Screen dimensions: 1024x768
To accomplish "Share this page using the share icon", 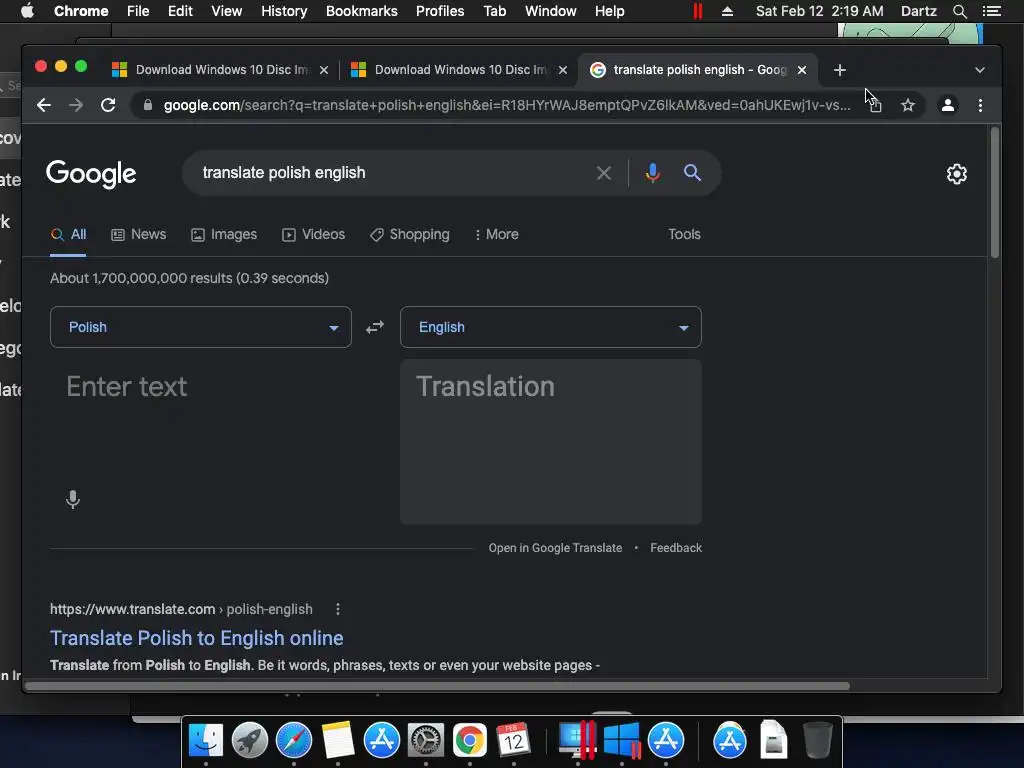I will (876, 105).
